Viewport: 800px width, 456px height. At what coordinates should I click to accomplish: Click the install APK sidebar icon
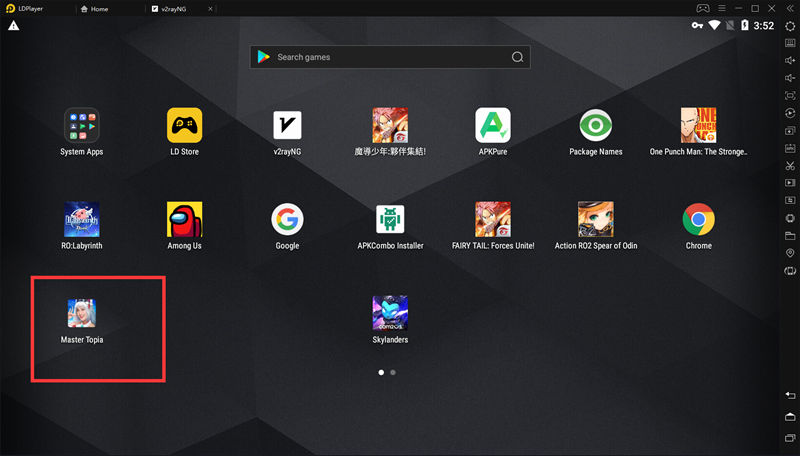790,148
